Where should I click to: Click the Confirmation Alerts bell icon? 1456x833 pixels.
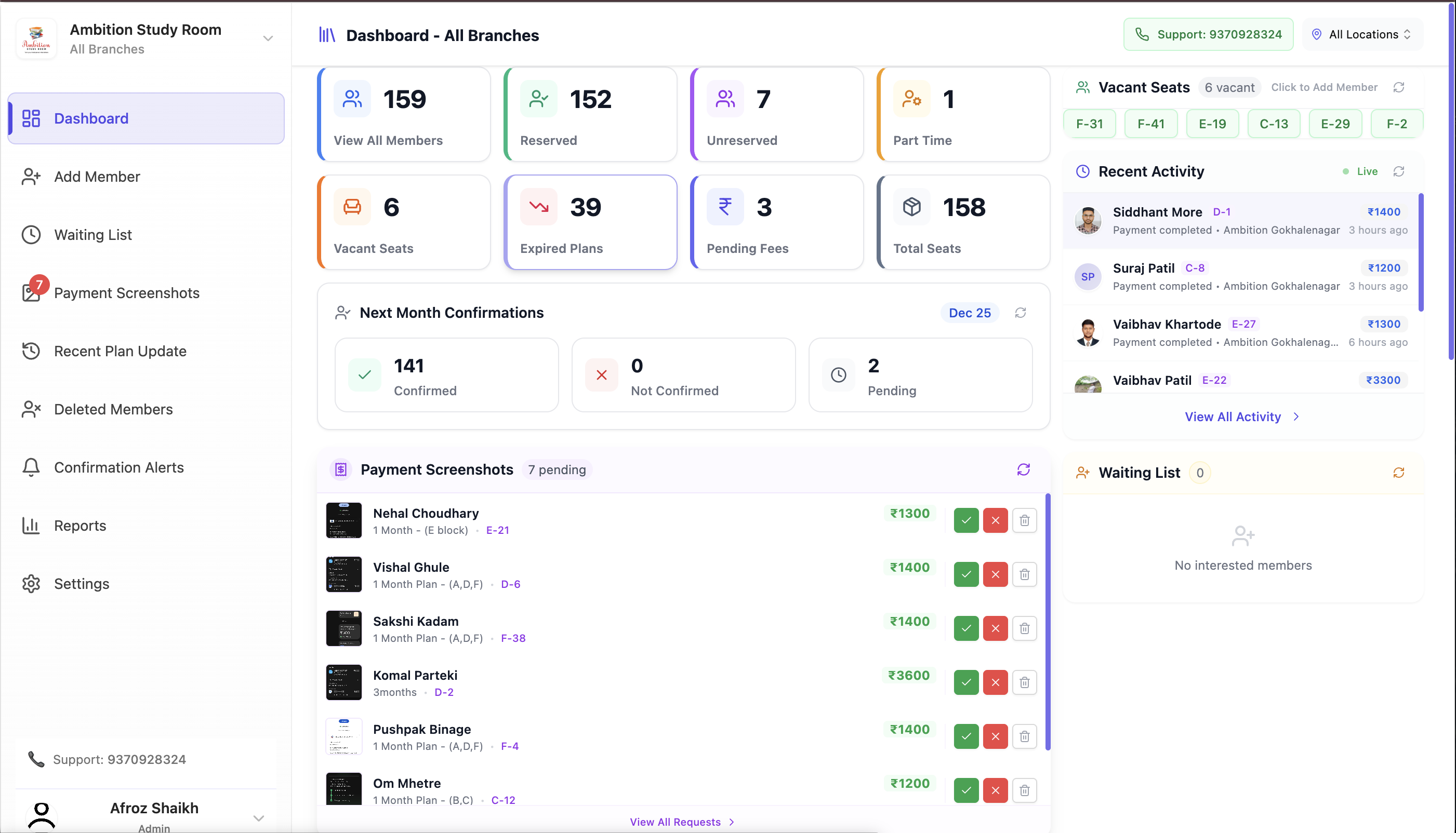pyautogui.click(x=31, y=467)
